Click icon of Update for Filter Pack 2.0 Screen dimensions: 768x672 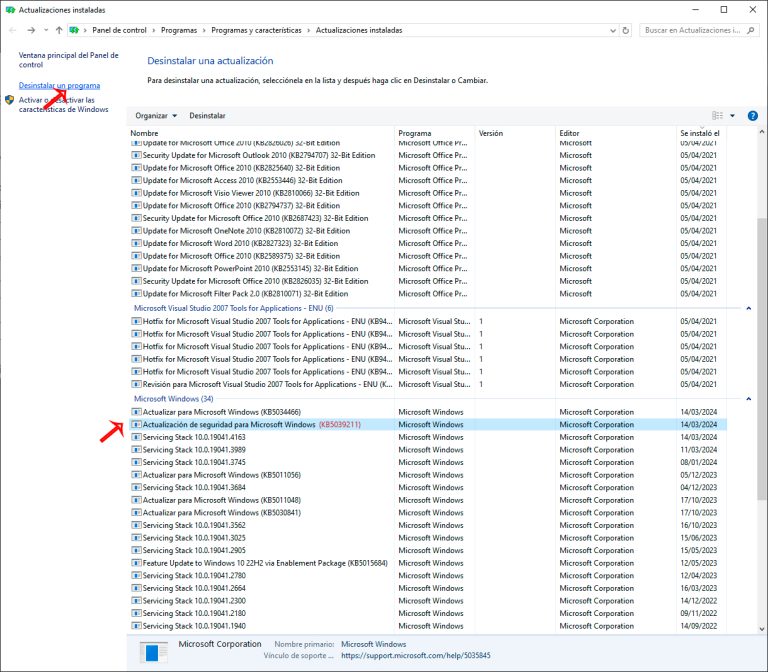click(x=136, y=294)
